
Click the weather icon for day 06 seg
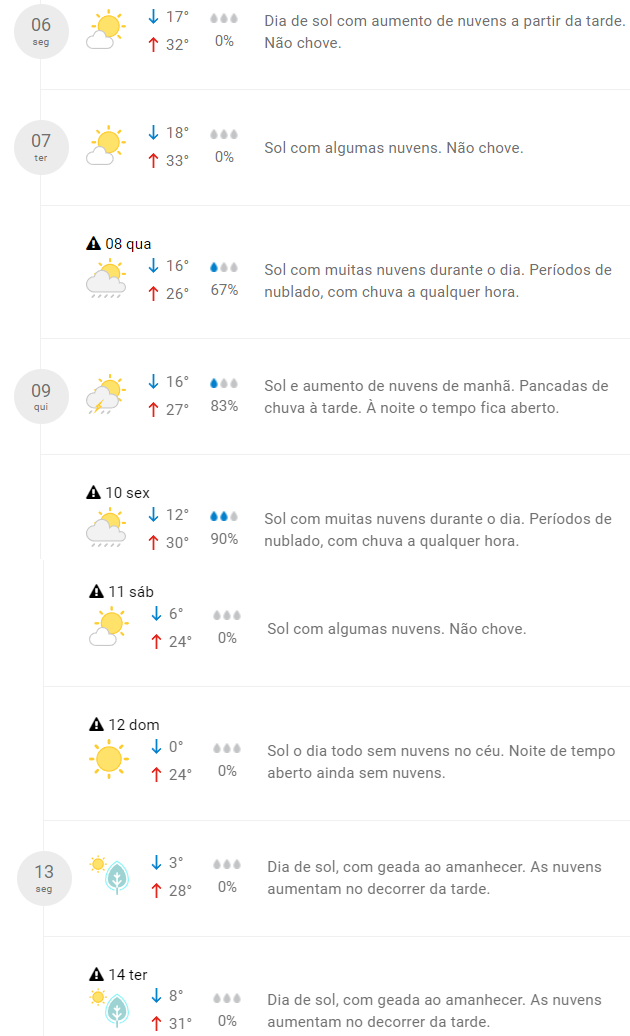tap(105, 30)
